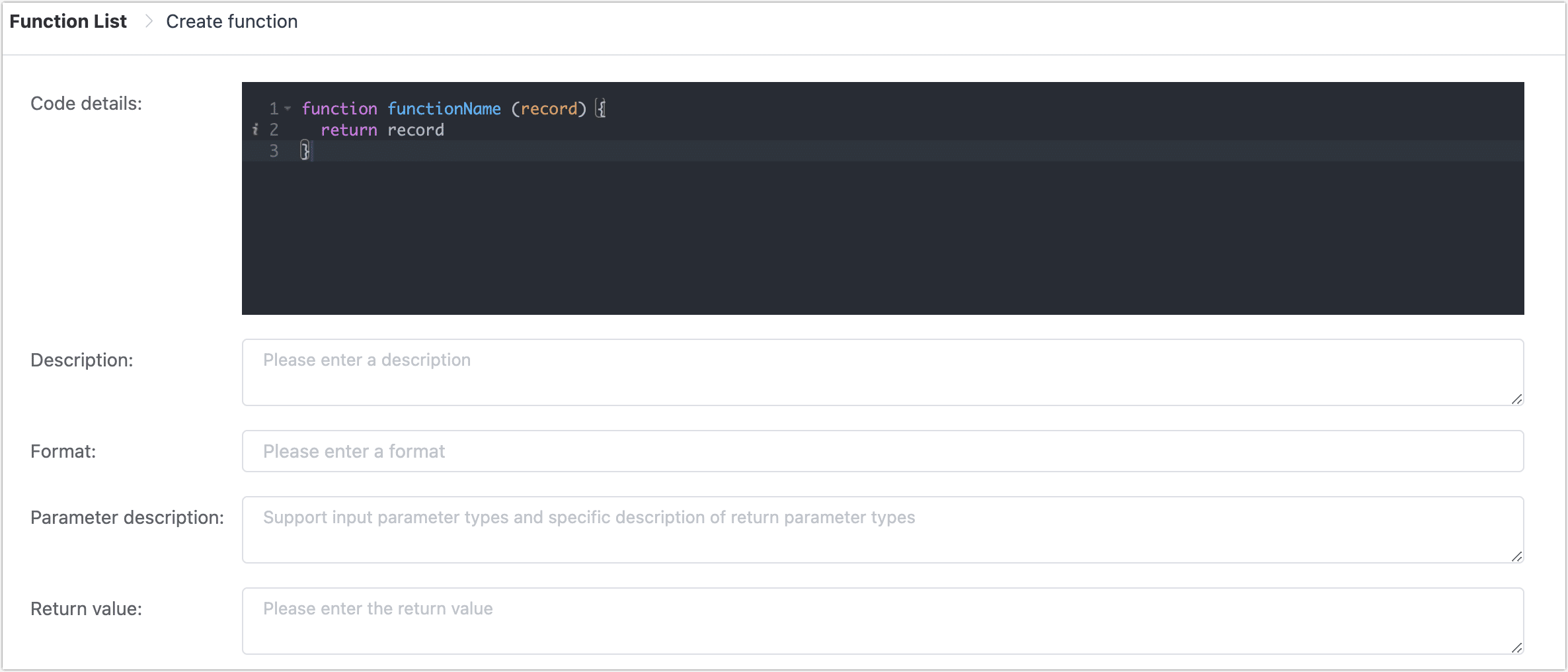This screenshot has height=672, width=1568.
Task: Go back to Function List breadcrumb
Action: 68,21
